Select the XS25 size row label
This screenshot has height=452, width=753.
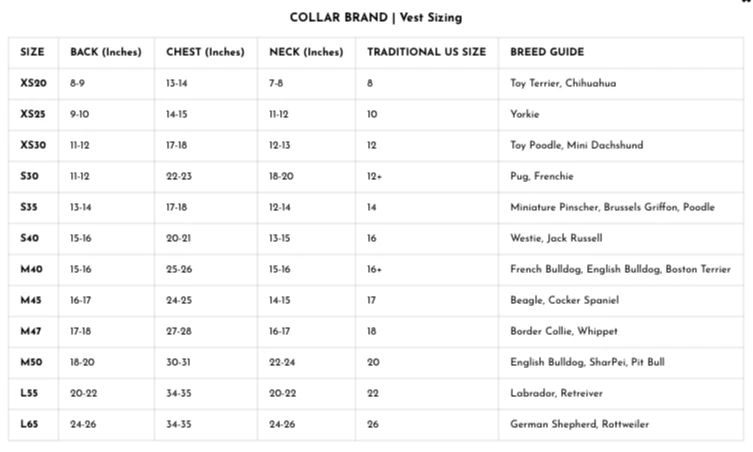33,114
